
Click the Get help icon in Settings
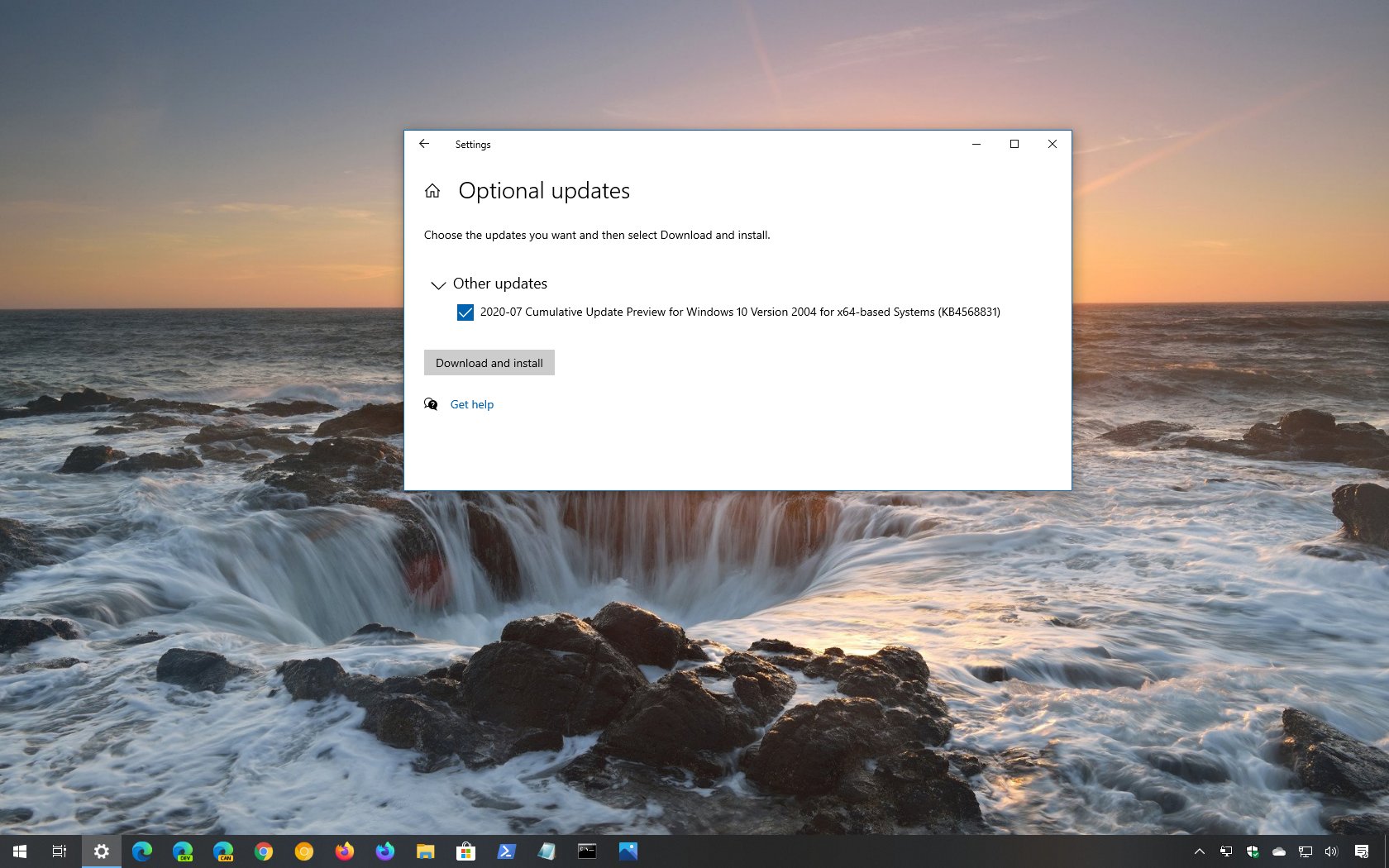(431, 404)
